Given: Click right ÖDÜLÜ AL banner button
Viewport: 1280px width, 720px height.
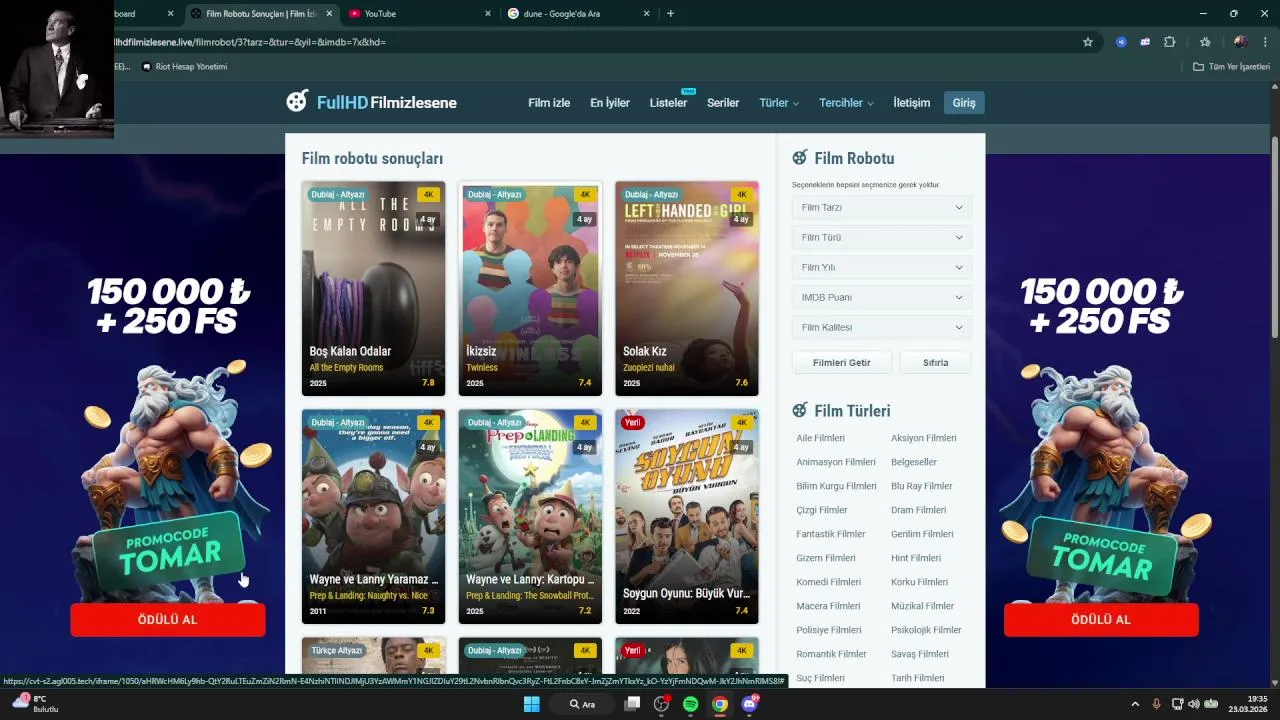Looking at the screenshot, I should (x=1101, y=620).
